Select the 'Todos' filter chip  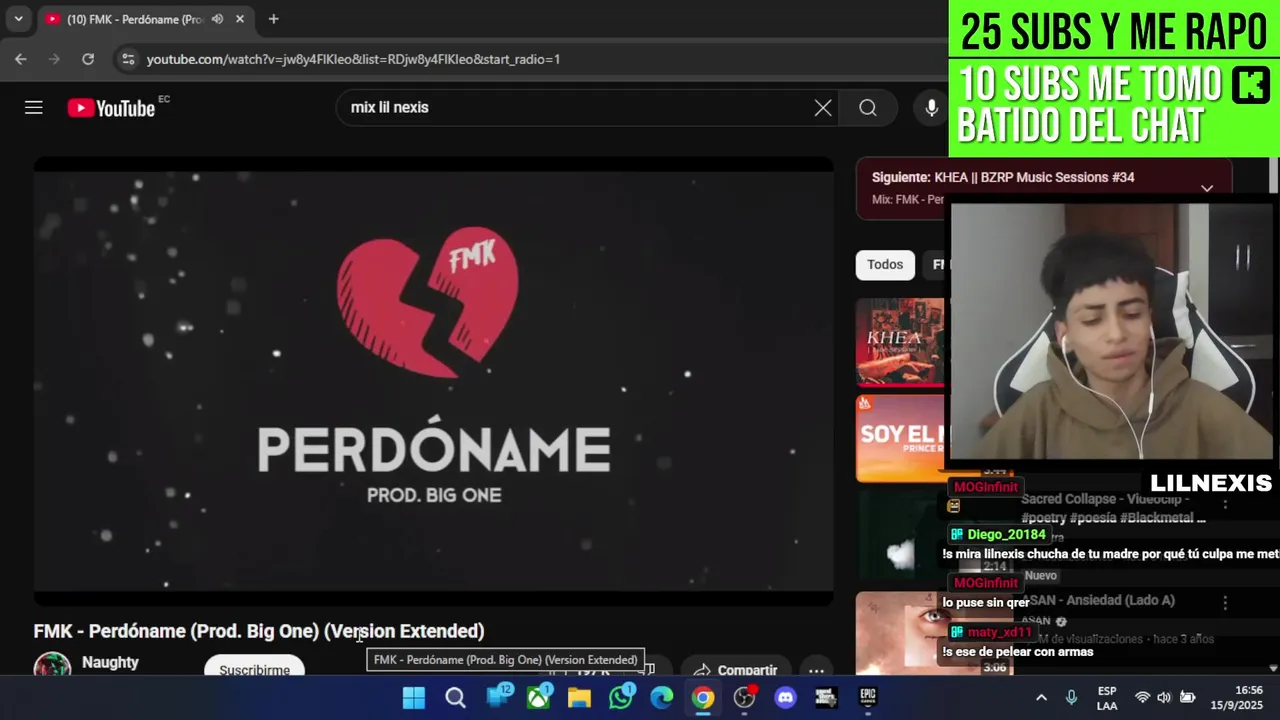click(885, 265)
